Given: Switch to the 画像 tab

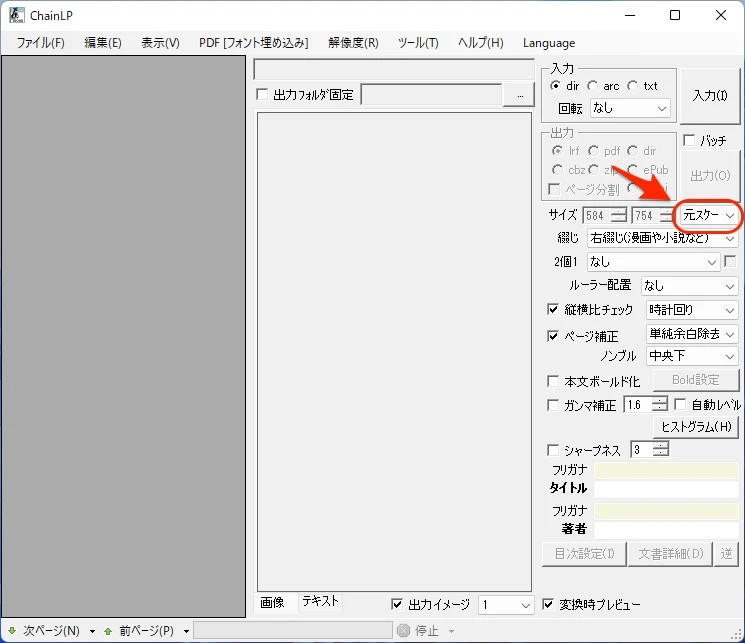Looking at the screenshot, I should point(272,603).
